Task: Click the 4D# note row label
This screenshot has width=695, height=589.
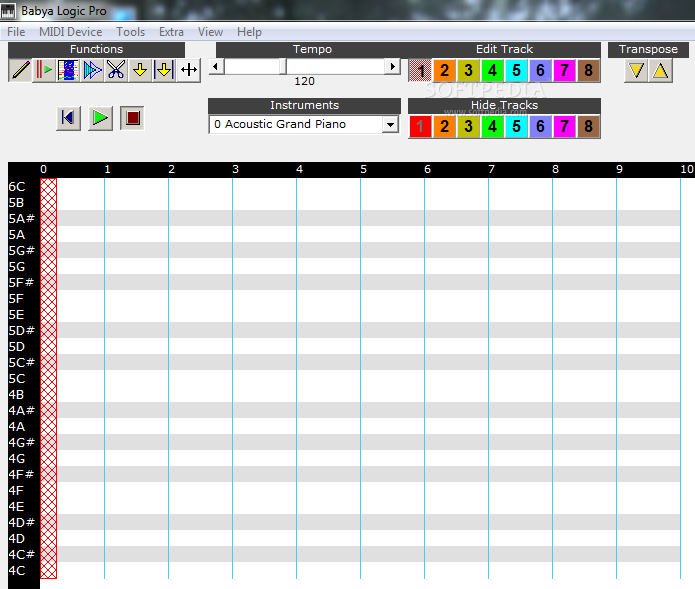Action: [x=22, y=523]
